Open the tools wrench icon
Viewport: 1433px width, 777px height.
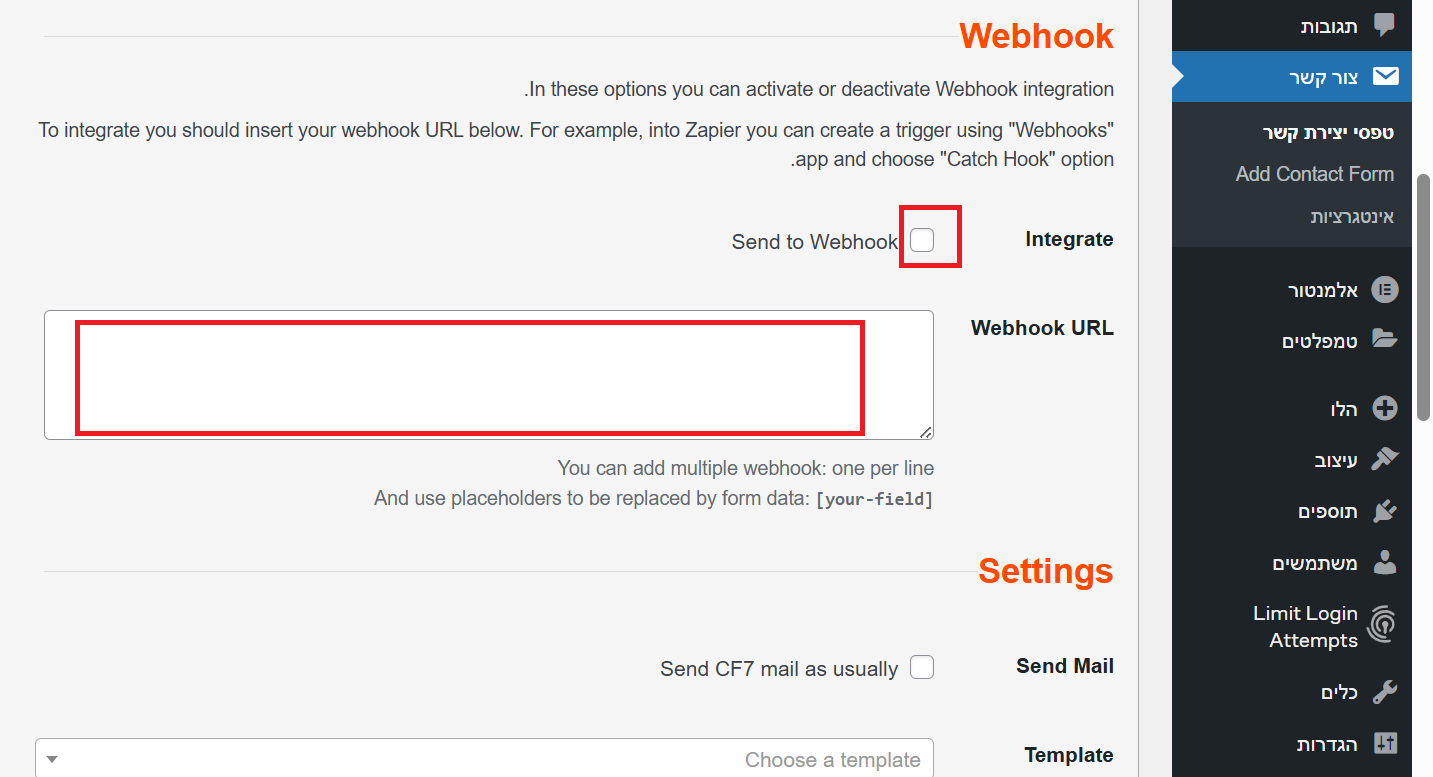1384,692
